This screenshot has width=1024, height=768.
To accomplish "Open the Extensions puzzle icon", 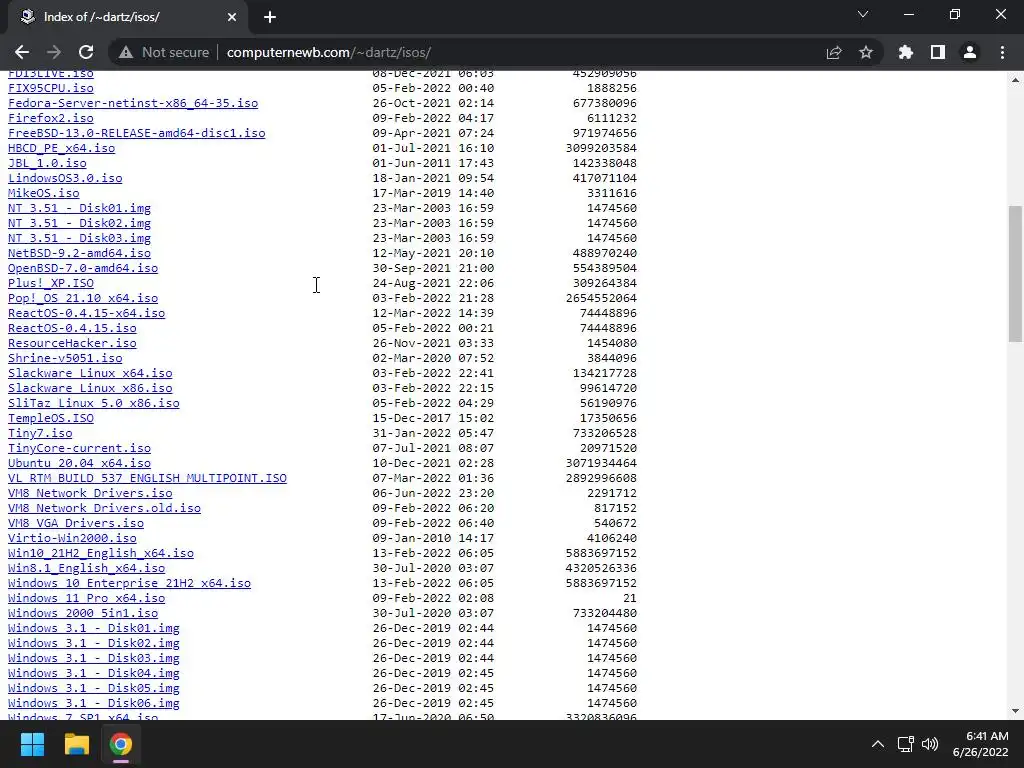I will (905, 52).
